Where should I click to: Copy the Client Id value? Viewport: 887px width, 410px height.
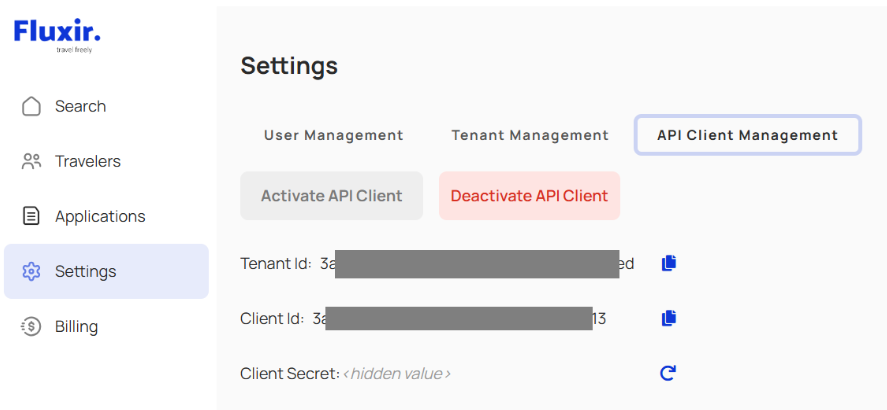669,318
